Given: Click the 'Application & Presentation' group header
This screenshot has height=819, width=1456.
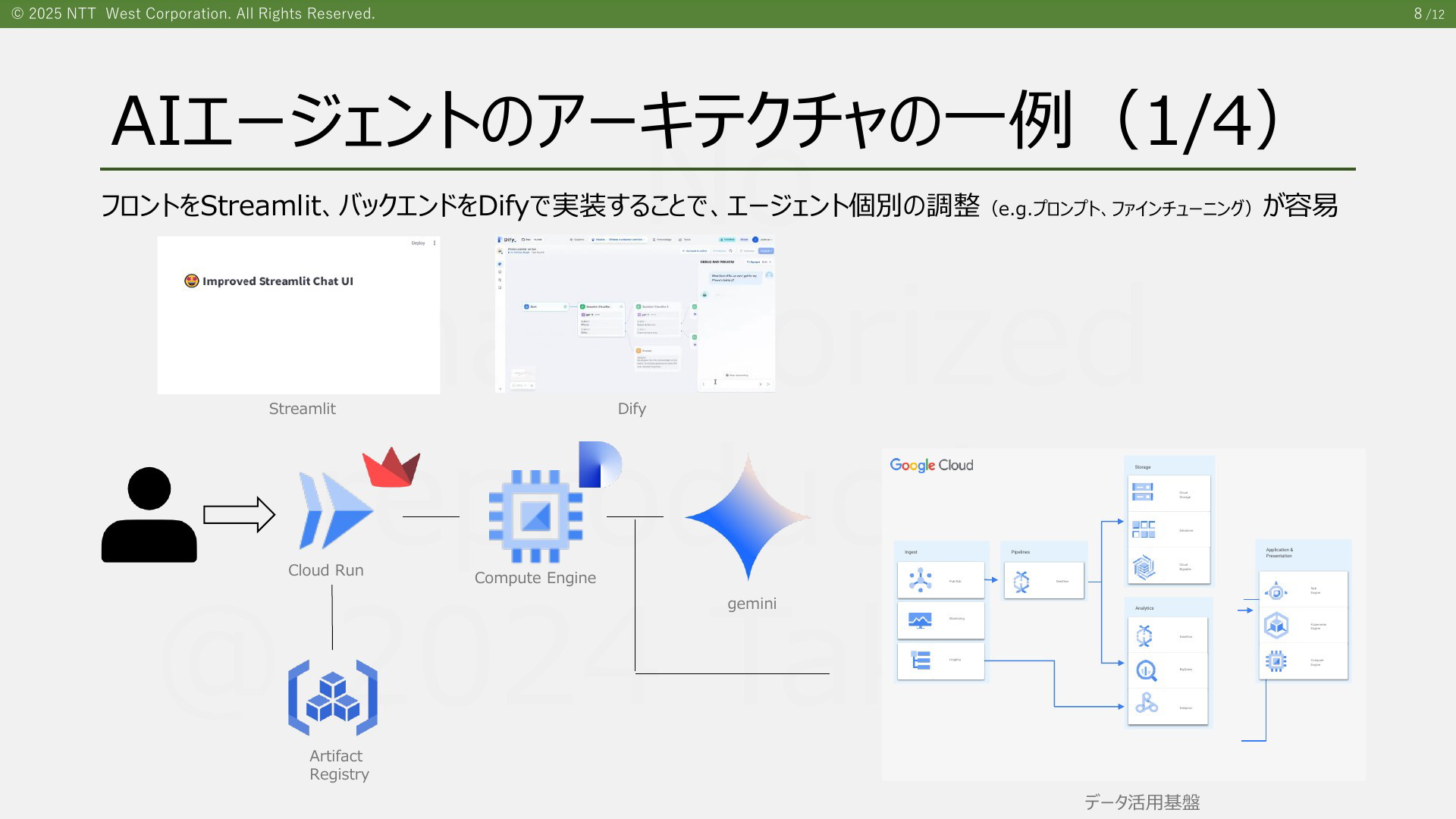Looking at the screenshot, I should click(x=1279, y=553).
